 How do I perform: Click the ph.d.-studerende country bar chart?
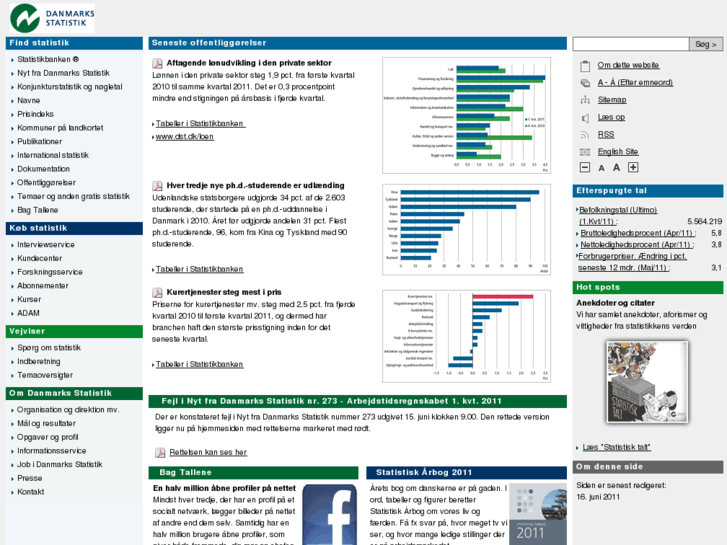click(x=466, y=230)
